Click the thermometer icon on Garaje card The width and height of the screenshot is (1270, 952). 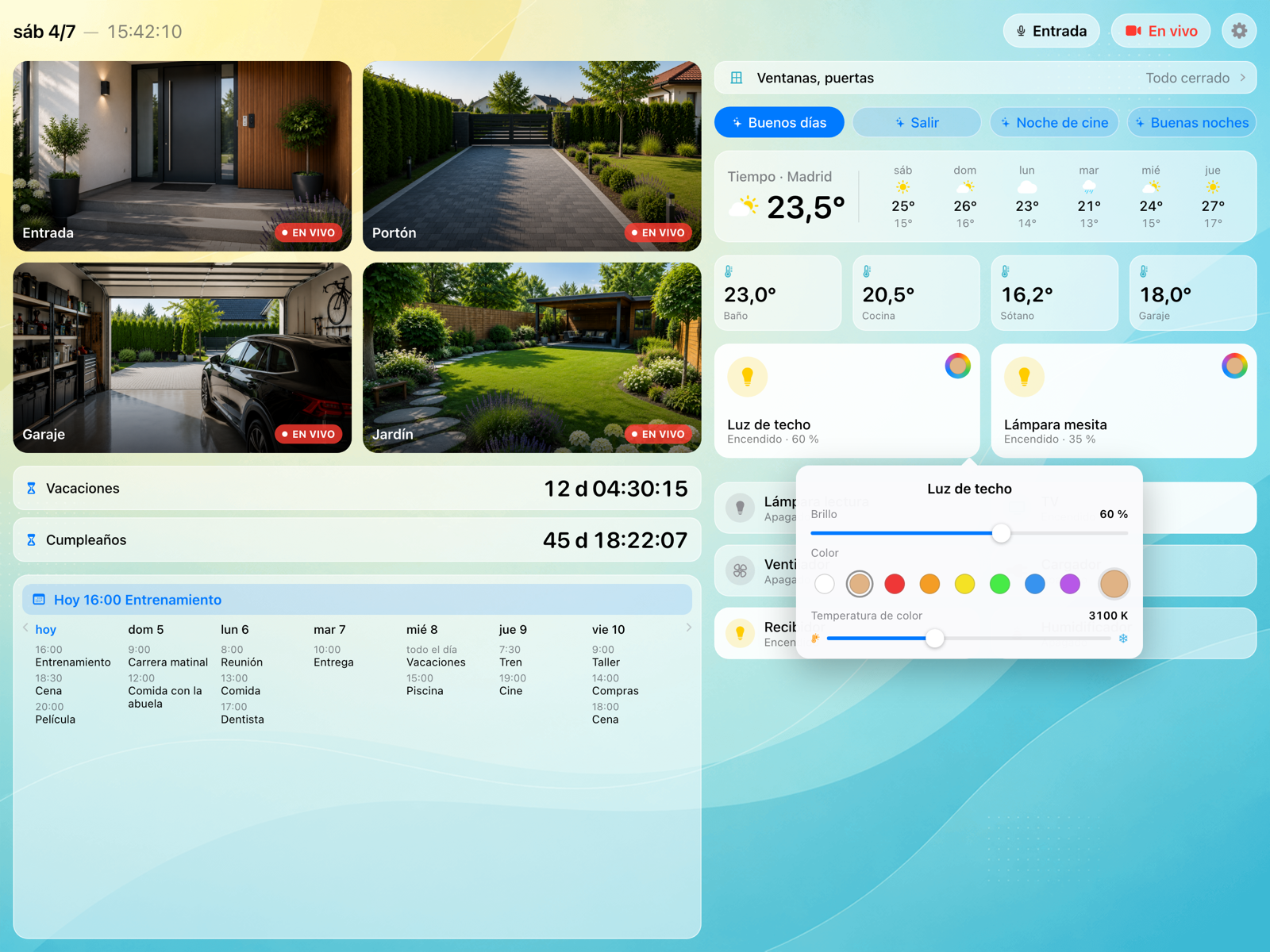tap(1144, 271)
